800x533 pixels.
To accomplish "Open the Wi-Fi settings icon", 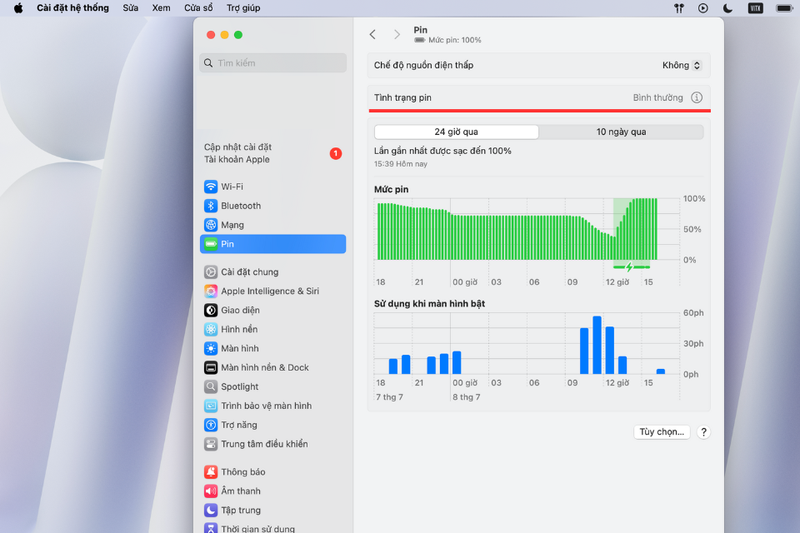I will 211,187.
